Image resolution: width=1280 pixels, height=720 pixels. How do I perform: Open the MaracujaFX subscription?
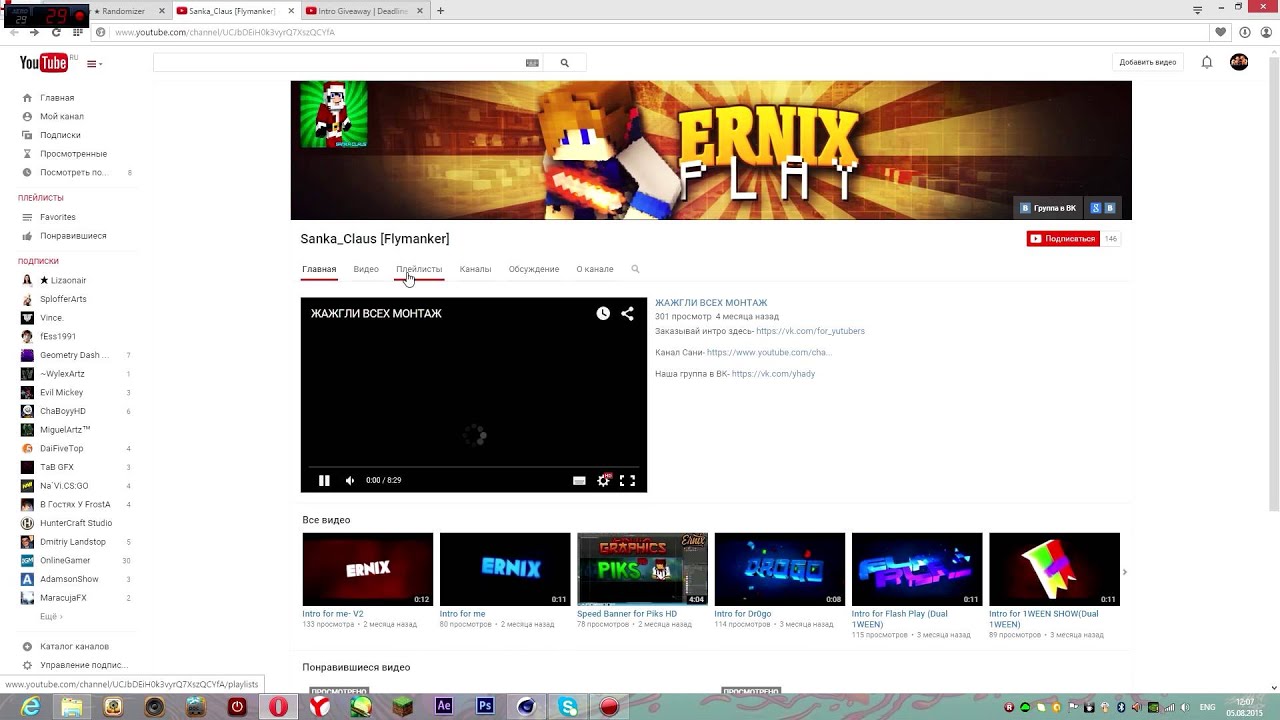[x=63, y=598]
